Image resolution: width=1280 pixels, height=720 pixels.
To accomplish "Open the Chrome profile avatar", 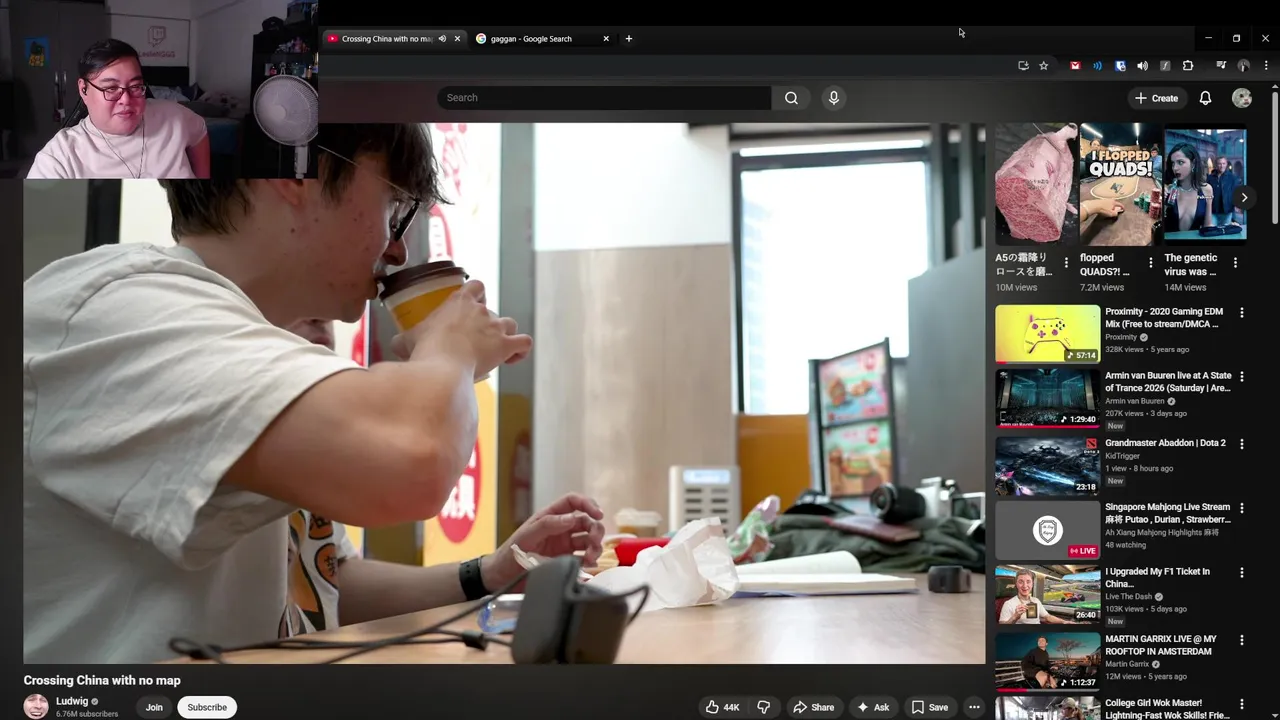I will [x=1243, y=66].
